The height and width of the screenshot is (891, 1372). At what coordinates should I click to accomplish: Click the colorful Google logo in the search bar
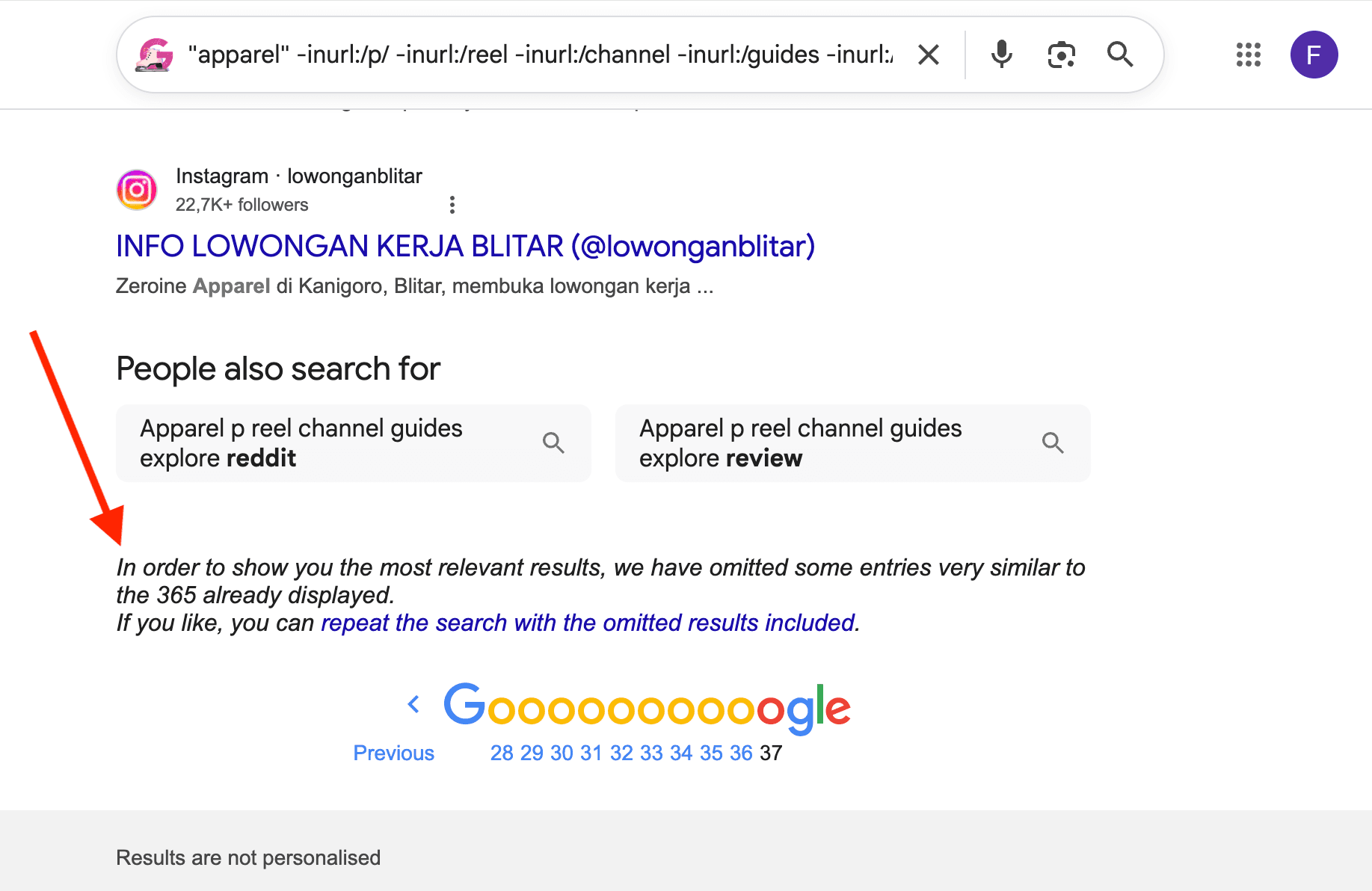[x=155, y=54]
